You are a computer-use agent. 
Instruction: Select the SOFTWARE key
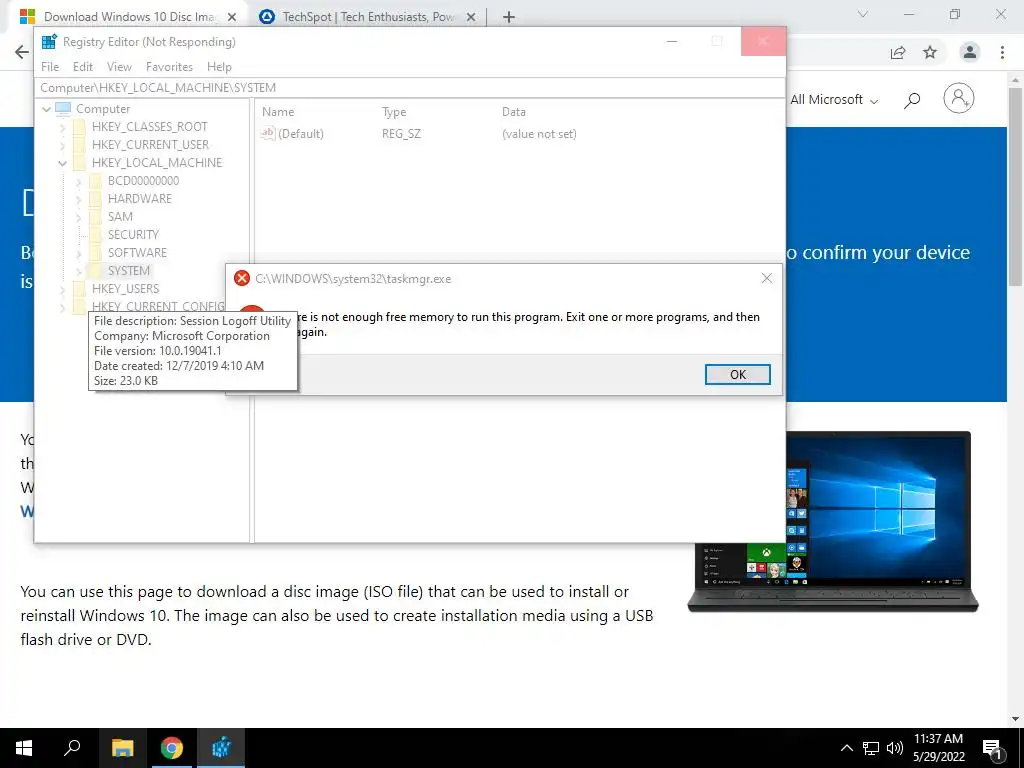coord(137,253)
